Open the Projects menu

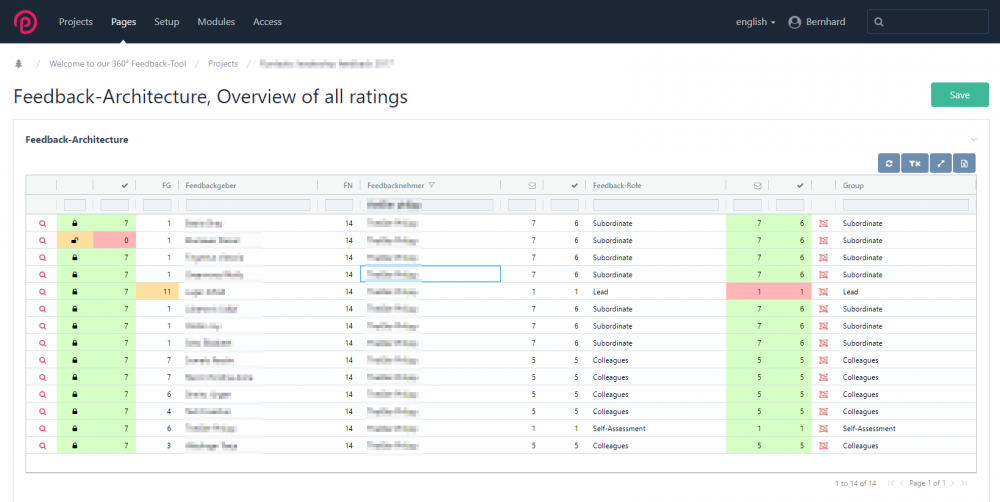(76, 22)
